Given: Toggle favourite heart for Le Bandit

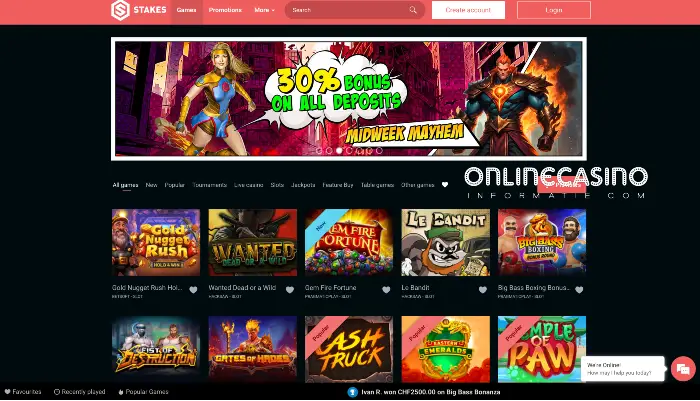Looking at the screenshot, I should [x=483, y=290].
